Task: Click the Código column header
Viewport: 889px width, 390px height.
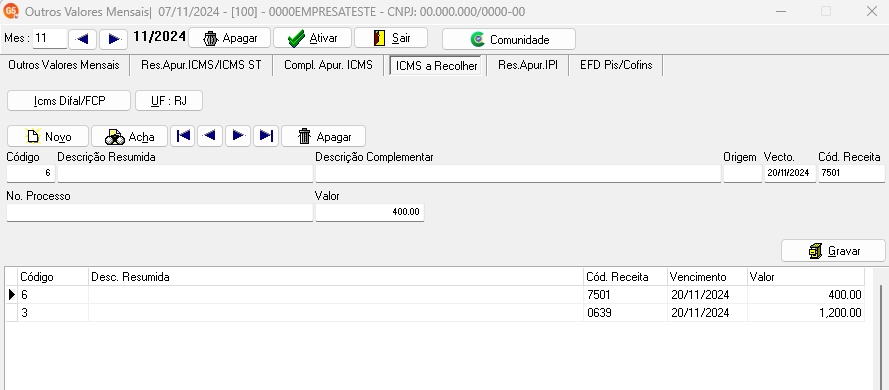Action: (53, 277)
